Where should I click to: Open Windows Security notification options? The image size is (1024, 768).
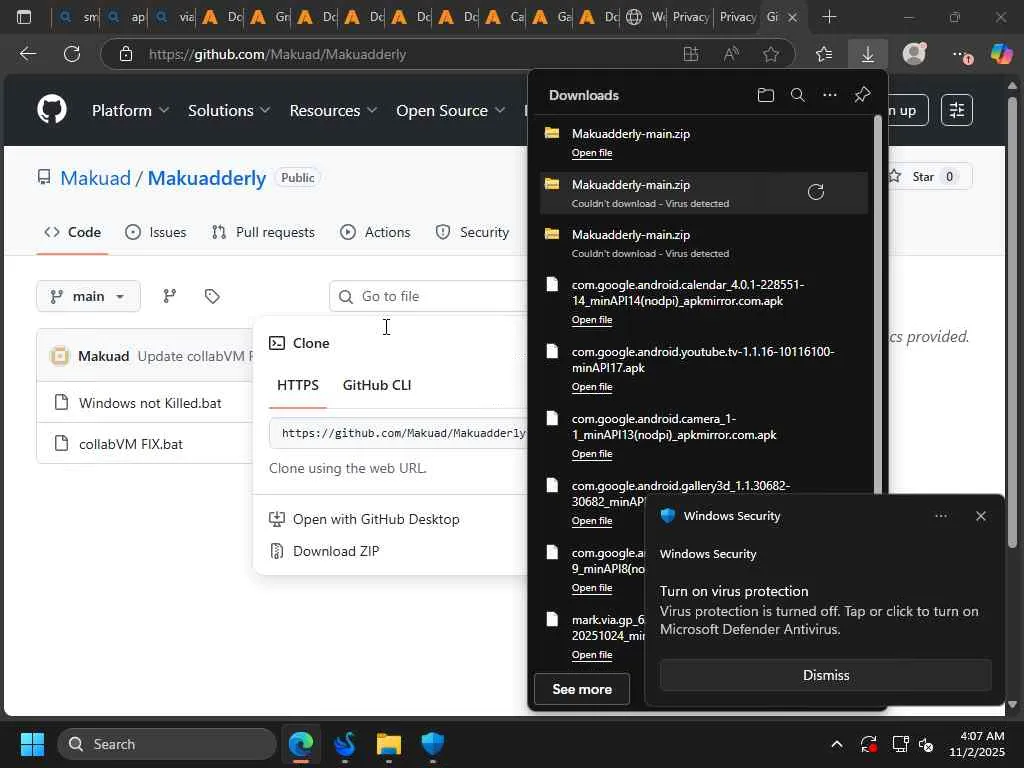940,516
